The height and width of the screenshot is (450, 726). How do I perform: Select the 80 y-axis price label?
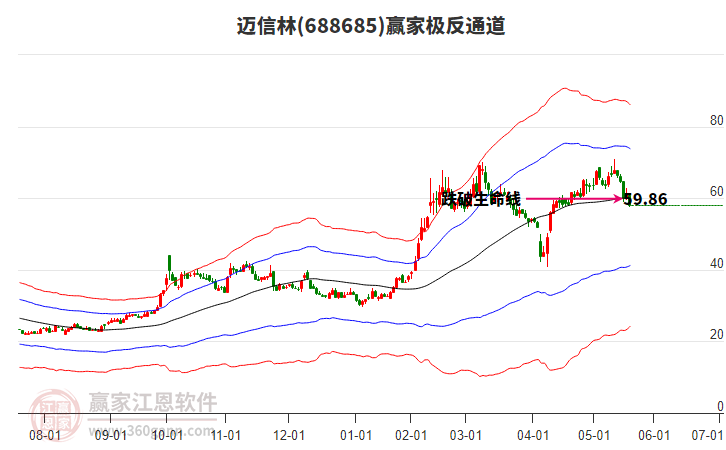pyautogui.click(x=716, y=120)
